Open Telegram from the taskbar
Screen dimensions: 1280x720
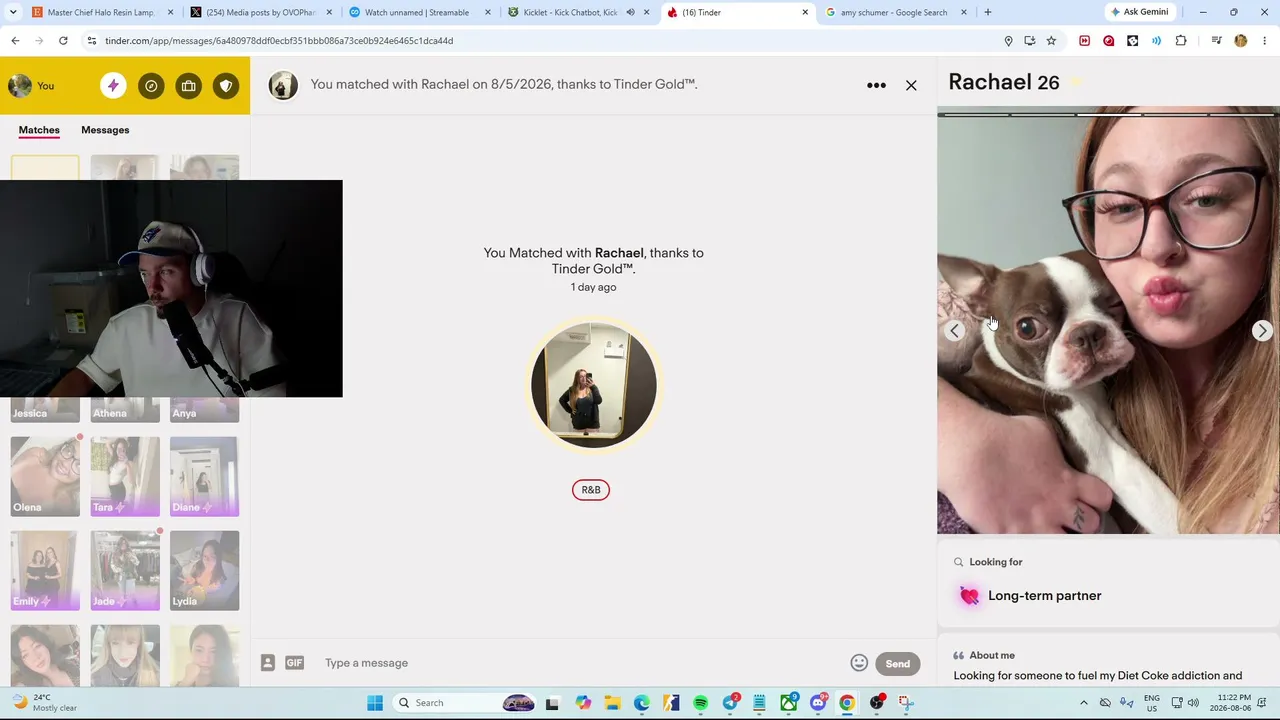click(x=730, y=703)
